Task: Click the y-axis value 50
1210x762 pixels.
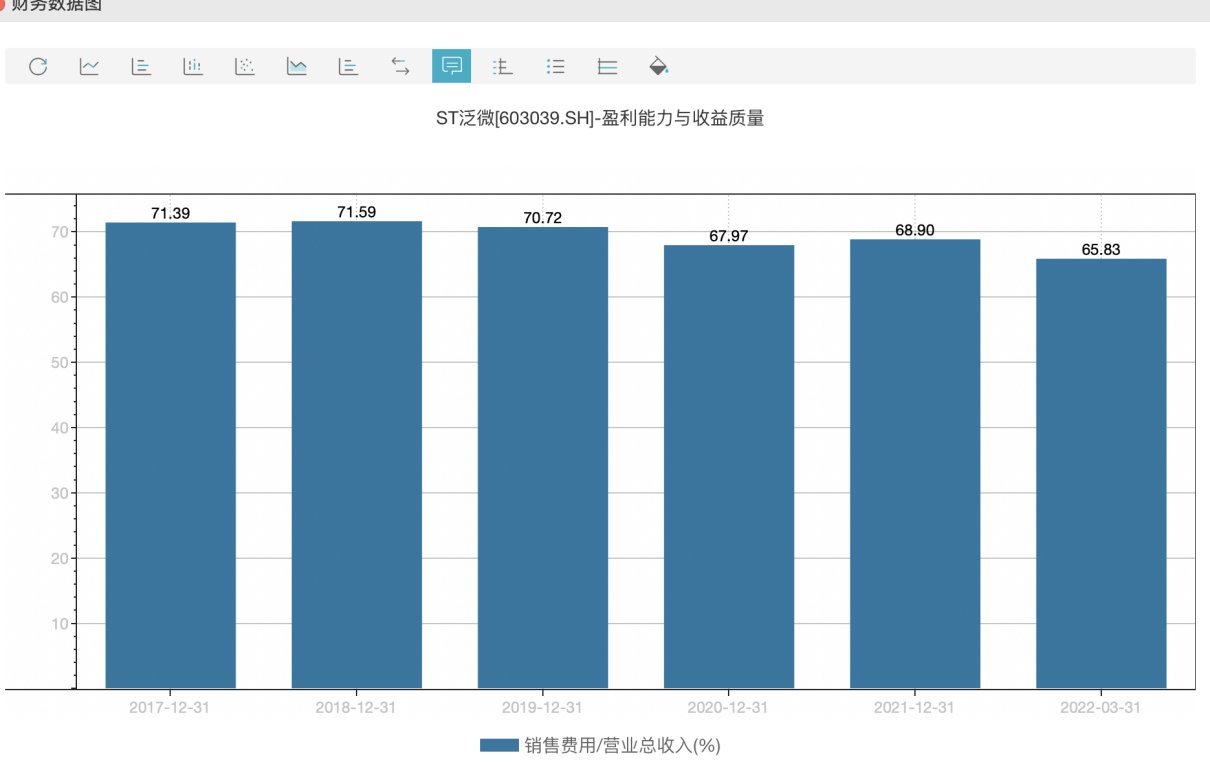Action: pyautogui.click(x=59, y=363)
